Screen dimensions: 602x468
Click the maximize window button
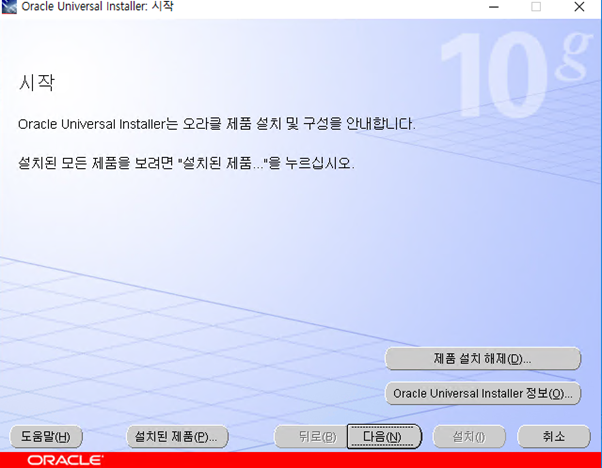point(536,7)
